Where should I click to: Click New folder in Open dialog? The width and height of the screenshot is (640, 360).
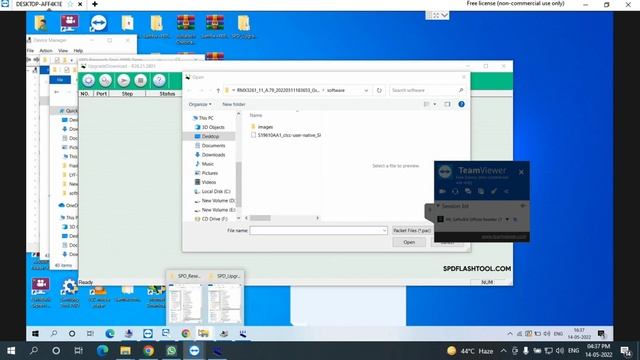click(x=233, y=104)
